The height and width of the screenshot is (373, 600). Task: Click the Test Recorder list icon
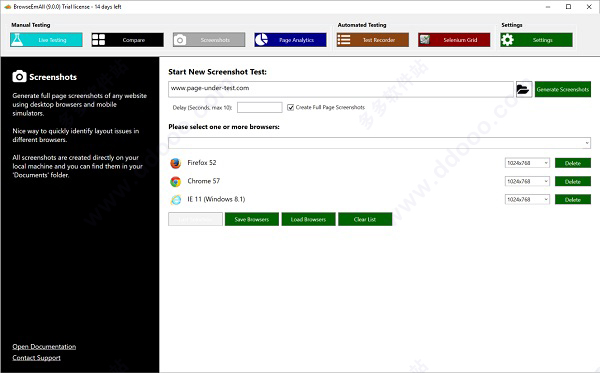point(344,40)
